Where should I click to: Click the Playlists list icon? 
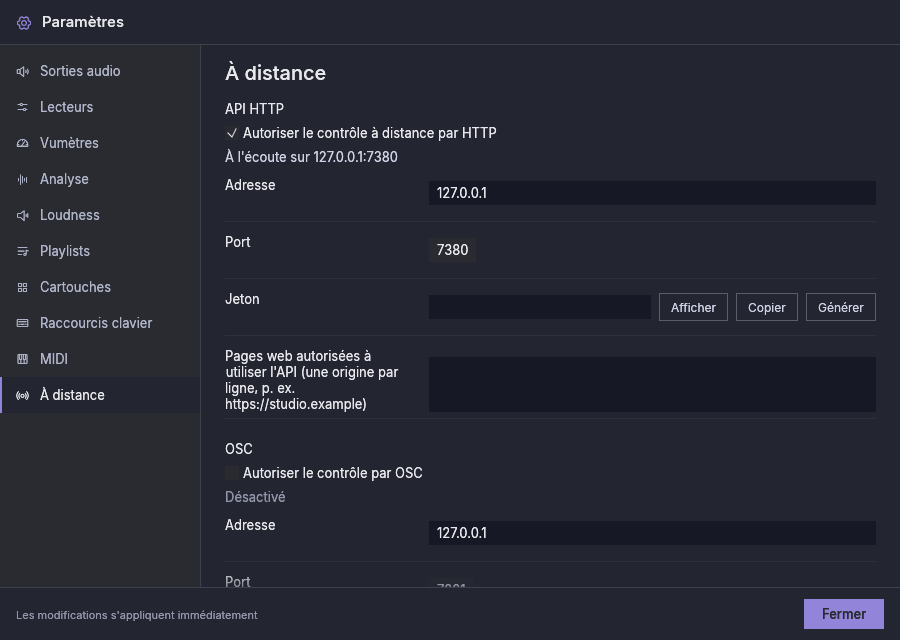click(22, 251)
